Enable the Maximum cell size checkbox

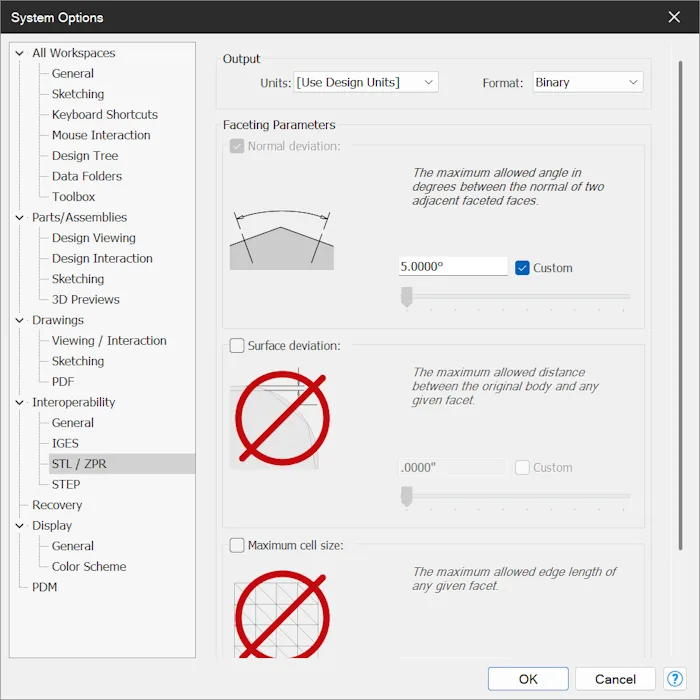[237, 545]
